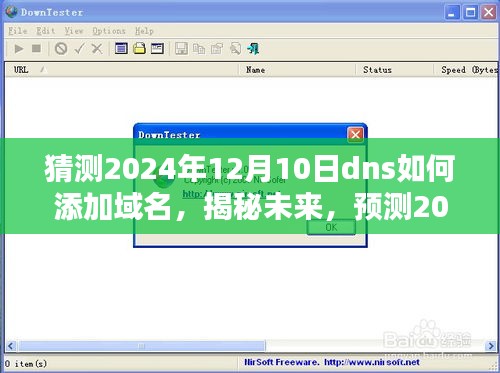Close the DownTester about dialog
The width and height of the screenshot is (500, 373).
355,135
